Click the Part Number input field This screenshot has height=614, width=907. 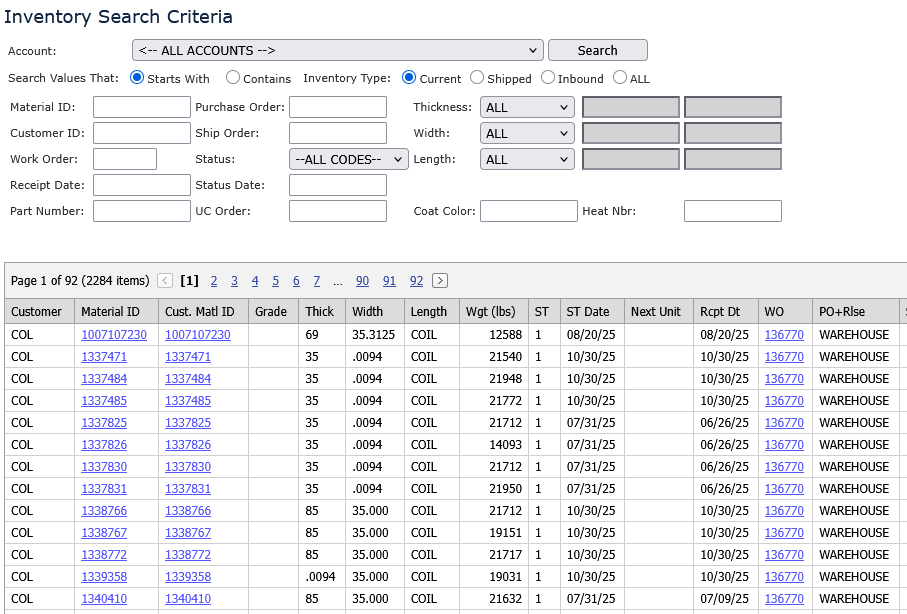pyautogui.click(x=141, y=210)
